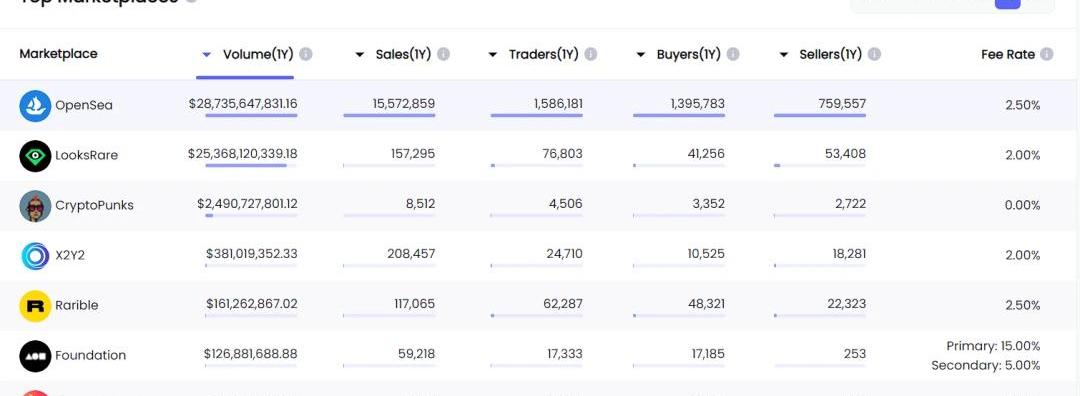Viewport: 1080px width, 396px height.
Task: Open the LooksRare marketplace link
Action: (x=86, y=156)
